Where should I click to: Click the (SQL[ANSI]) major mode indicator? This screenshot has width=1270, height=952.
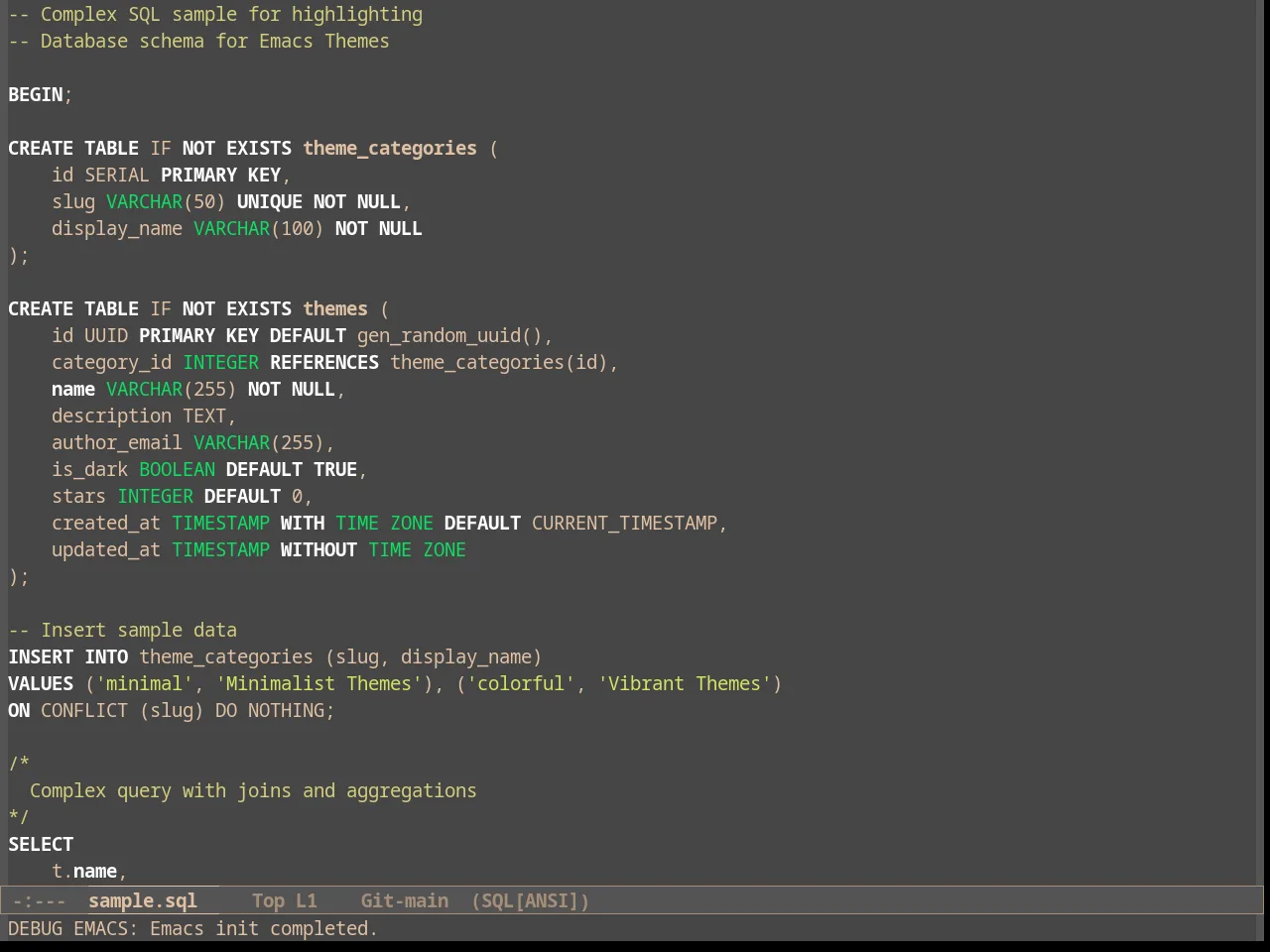pos(531,900)
